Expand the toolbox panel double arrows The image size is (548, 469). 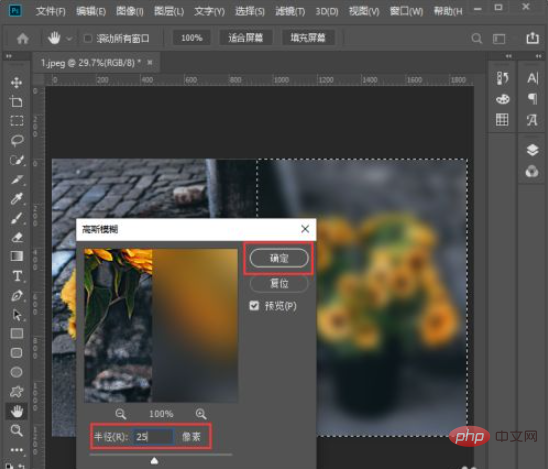[x=9, y=56]
